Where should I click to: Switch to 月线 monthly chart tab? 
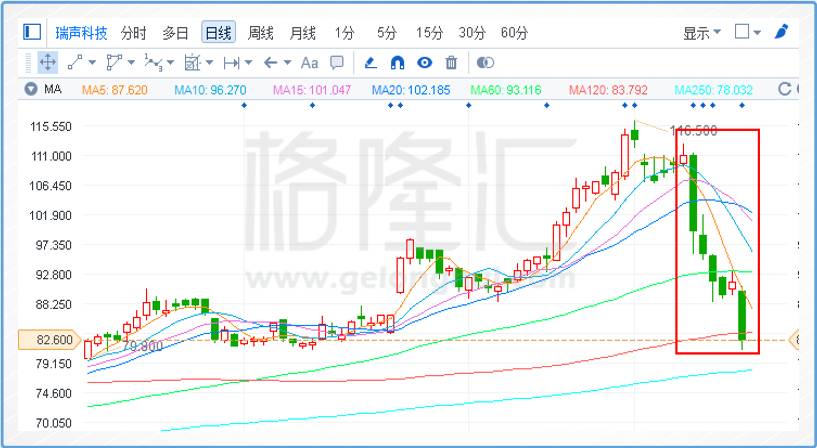click(x=302, y=33)
